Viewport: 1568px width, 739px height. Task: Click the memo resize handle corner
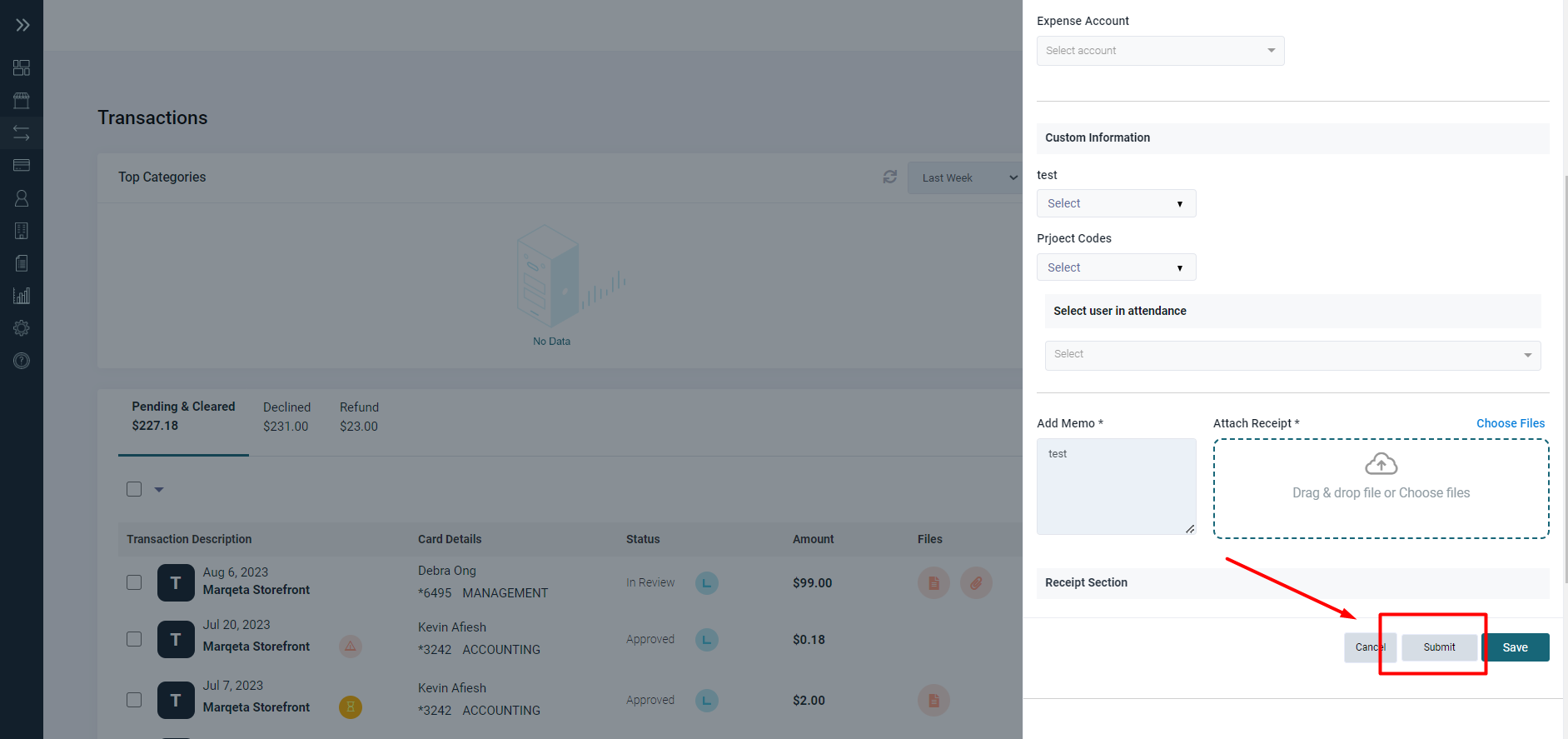tap(1190, 529)
